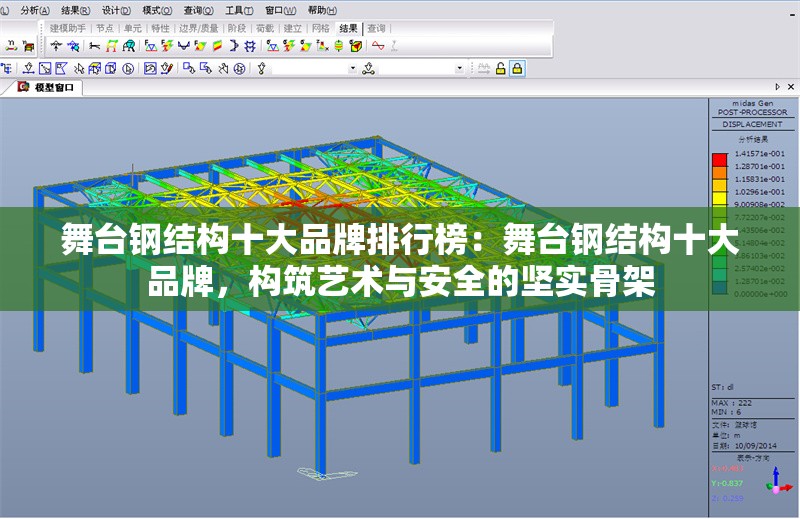800x519 pixels.
Task: Open the first empty toolbar combo box
Action: coord(310,69)
